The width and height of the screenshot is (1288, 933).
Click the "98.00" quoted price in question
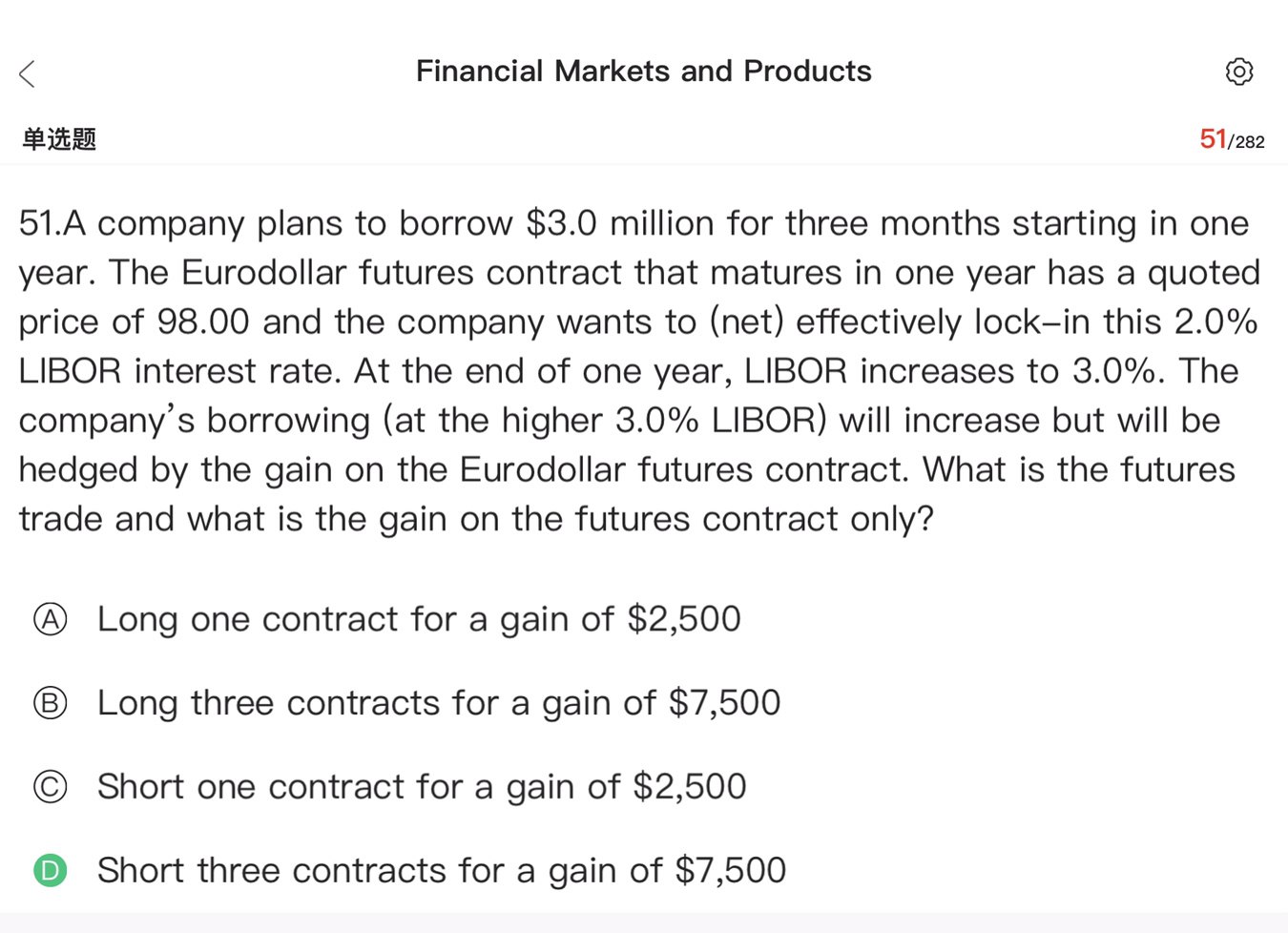[x=202, y=321]
